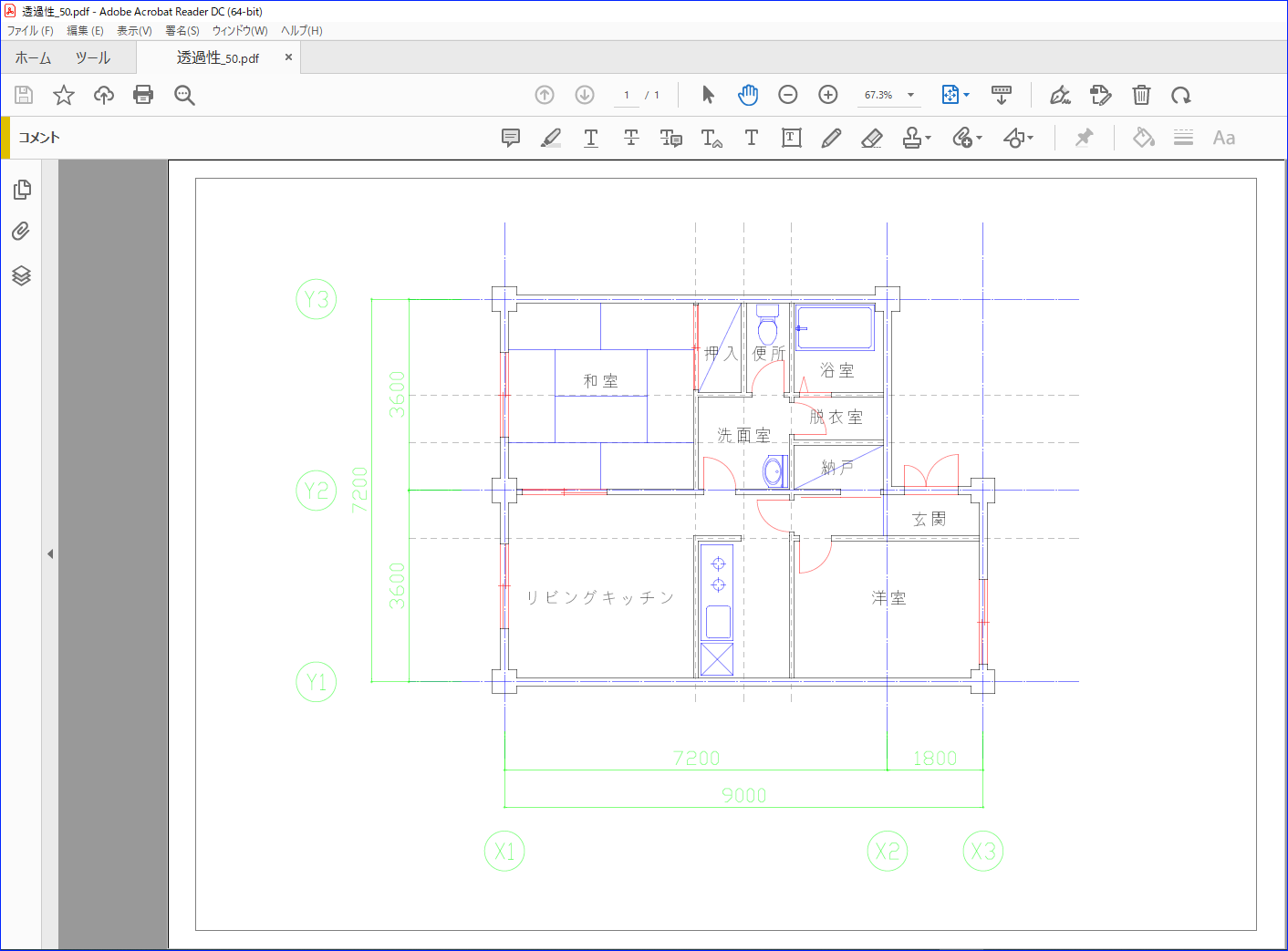Choose the strikethrough text tool

(631, 138)
